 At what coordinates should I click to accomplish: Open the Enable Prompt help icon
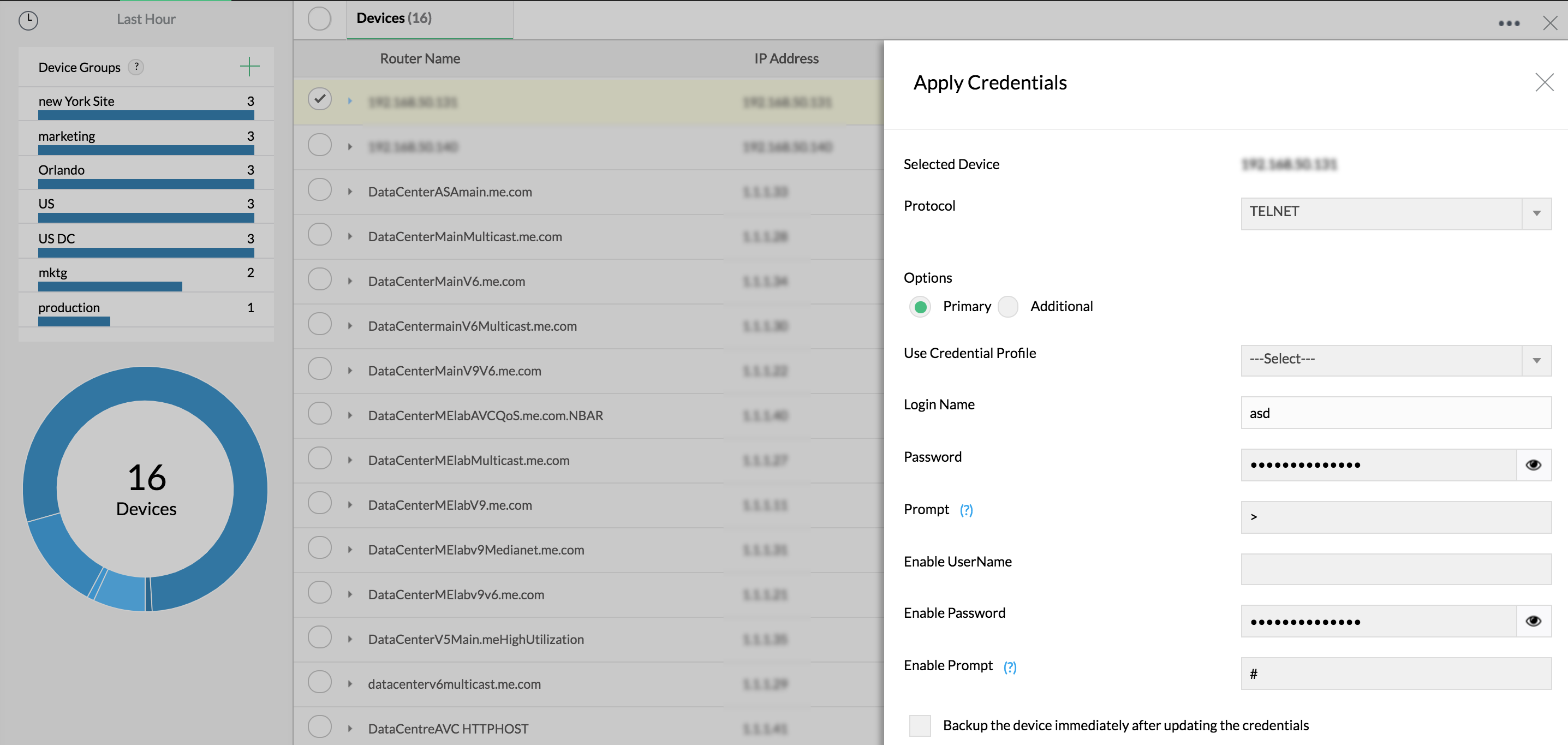(1010, 667)
